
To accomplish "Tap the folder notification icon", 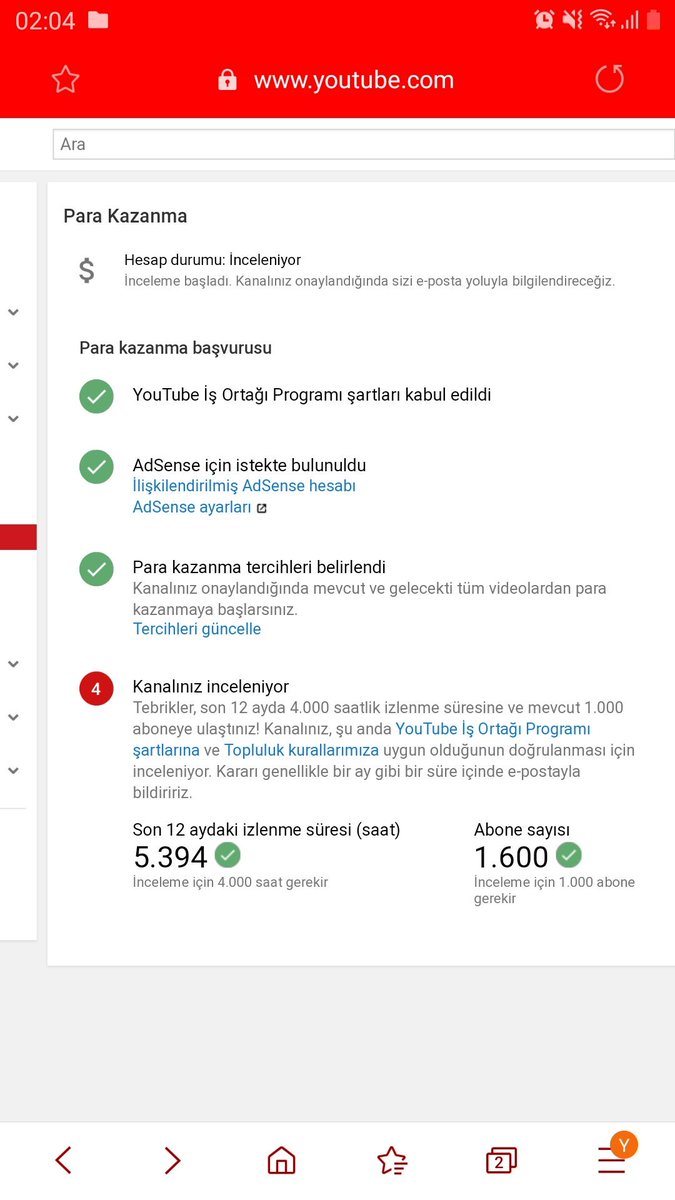I will click(98, 19).
